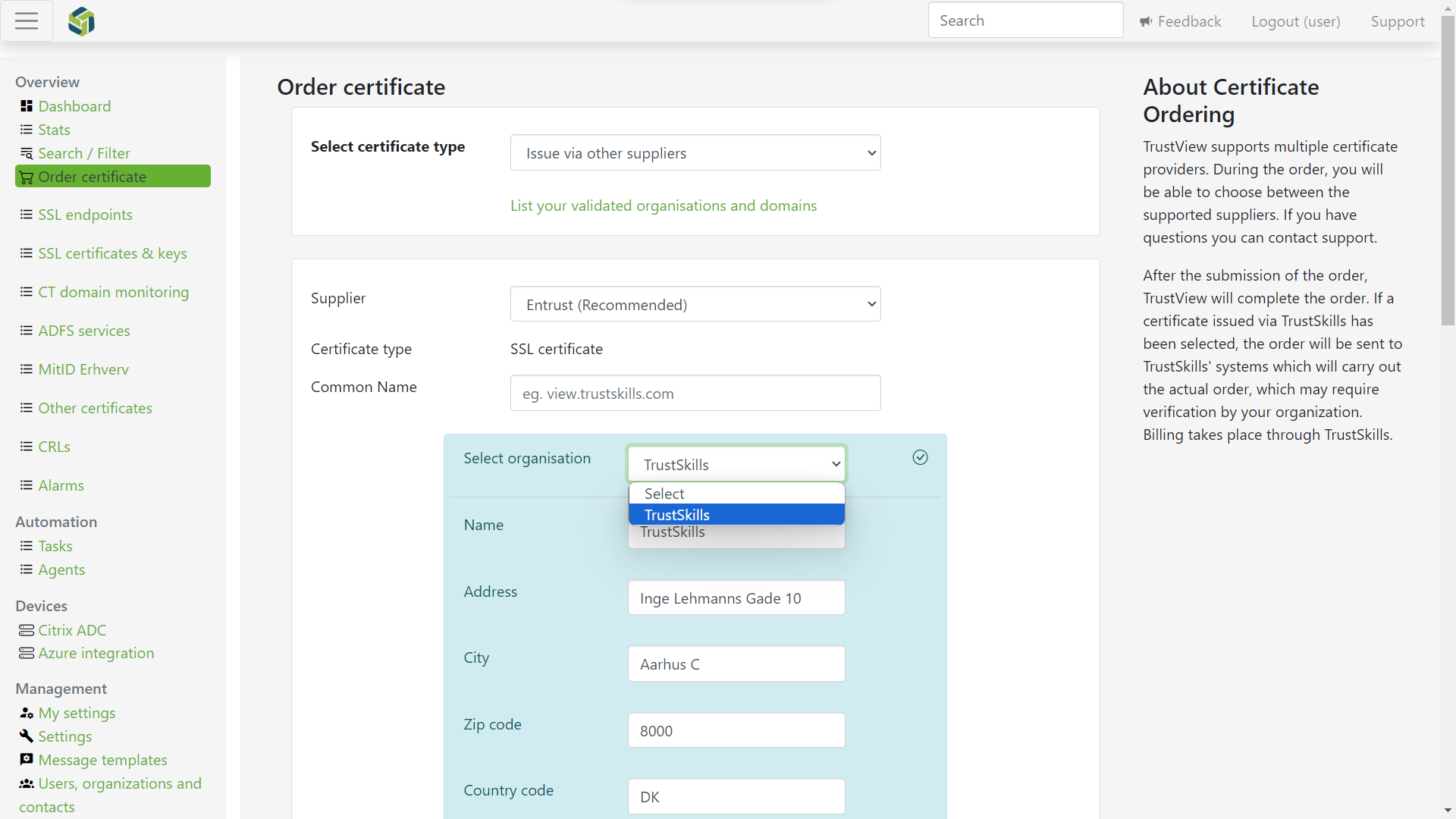
Task: Open Citrix ADC under Devices
Action: 72,630
